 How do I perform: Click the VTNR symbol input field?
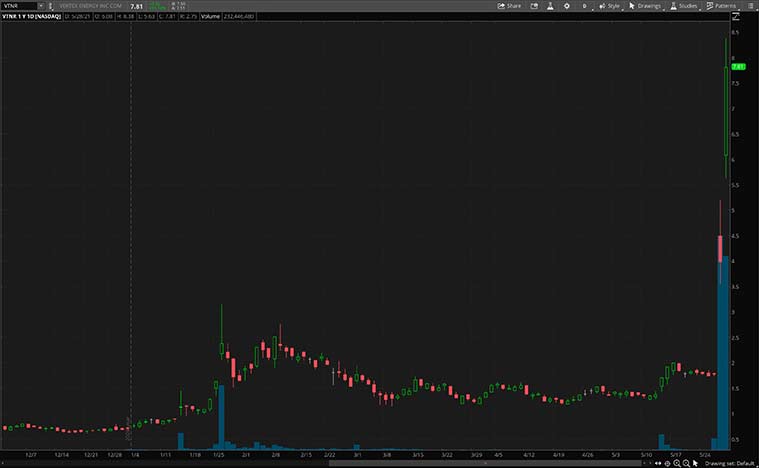point(20,6)
